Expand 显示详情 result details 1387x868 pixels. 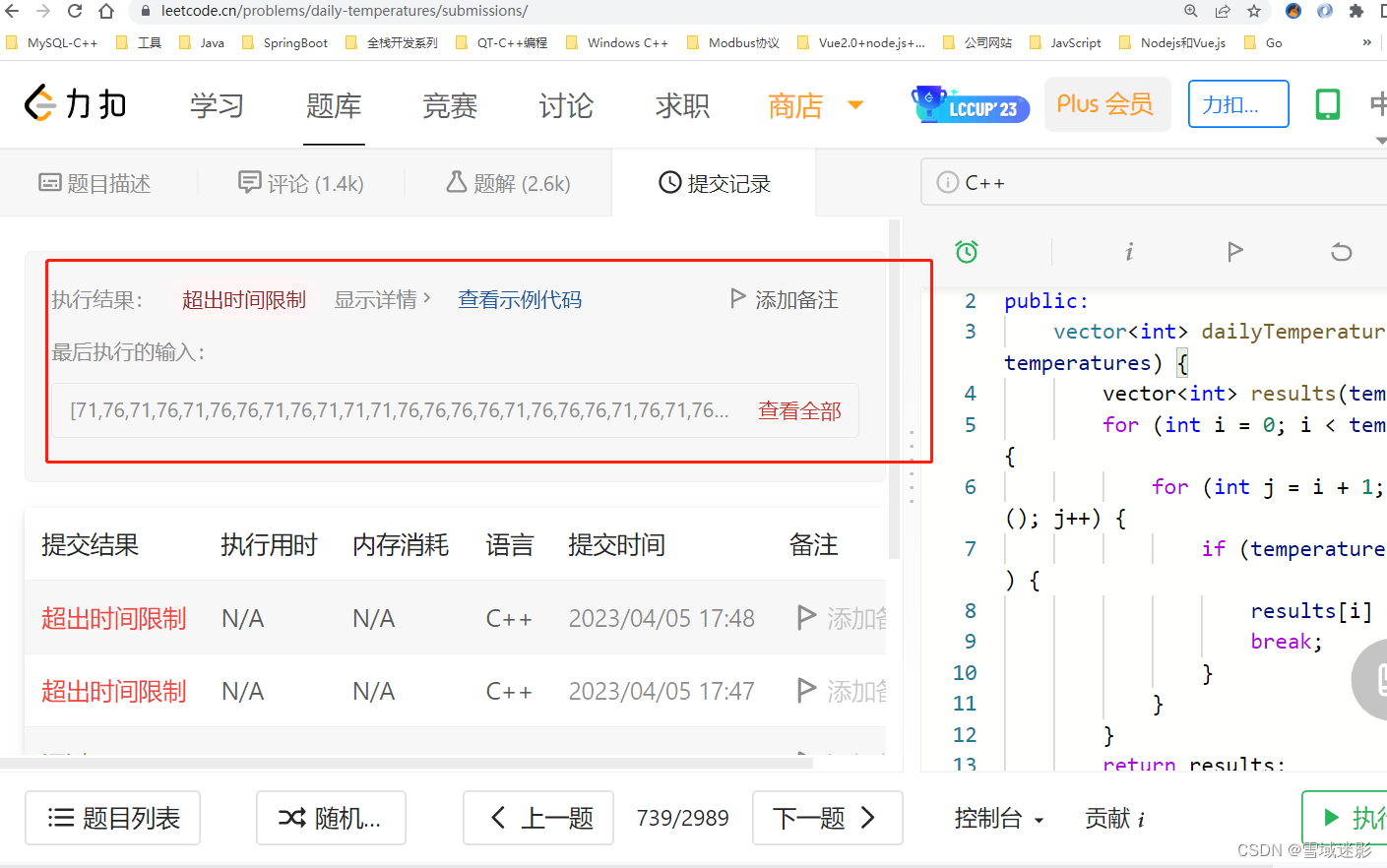pos(382,299)
